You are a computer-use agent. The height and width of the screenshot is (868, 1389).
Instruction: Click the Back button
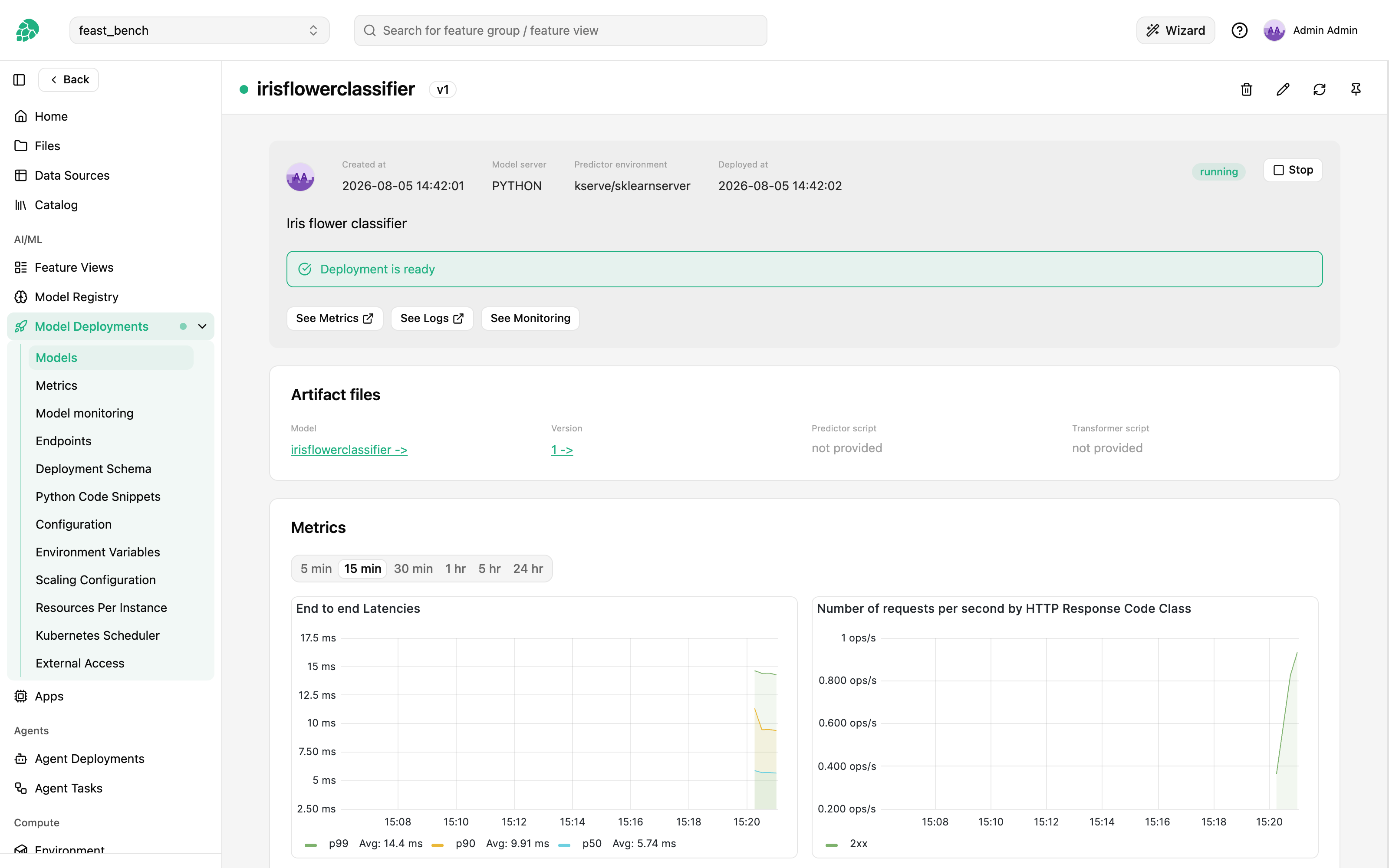[69, 80]
